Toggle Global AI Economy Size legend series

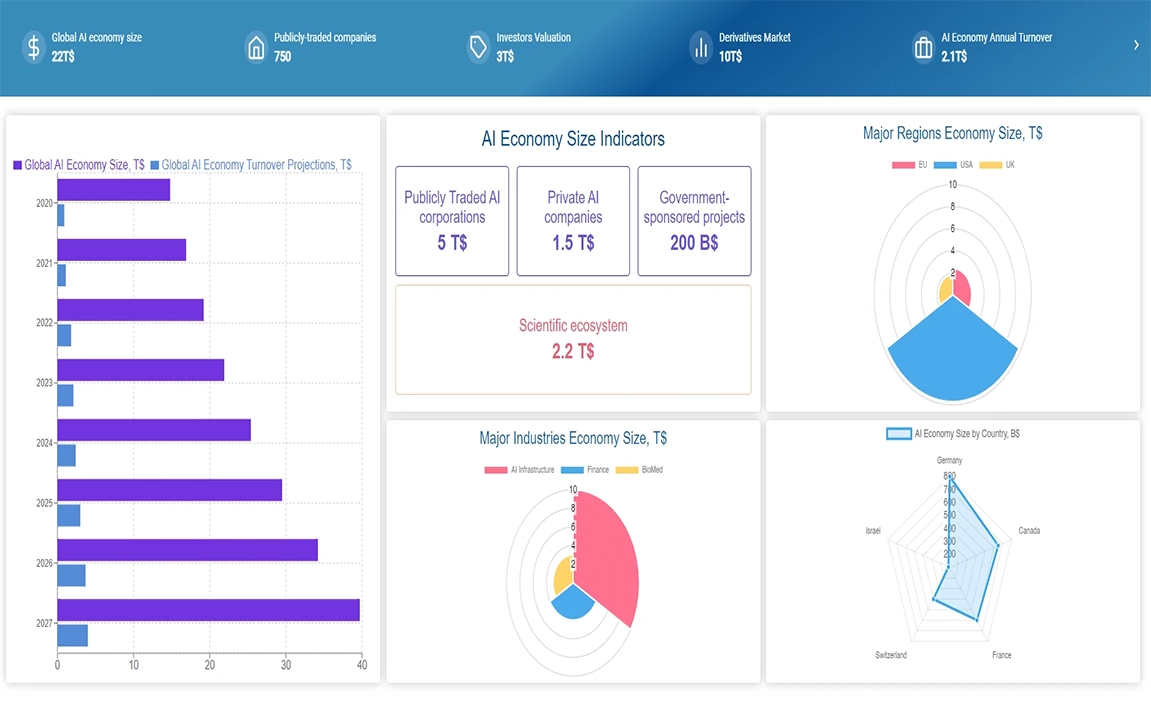[x=79, y=165]
